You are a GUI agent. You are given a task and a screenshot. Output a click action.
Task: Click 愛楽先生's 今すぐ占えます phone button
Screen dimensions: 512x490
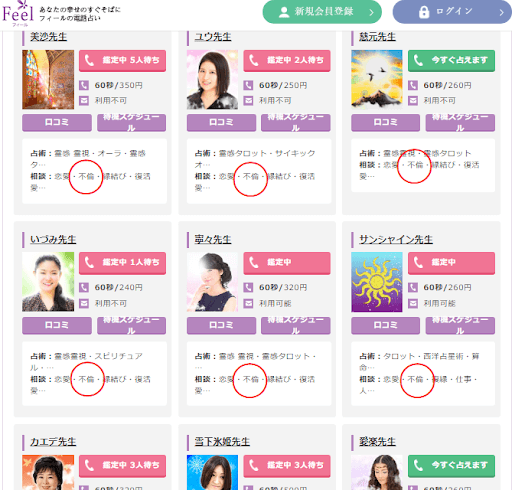coord(451,466)
